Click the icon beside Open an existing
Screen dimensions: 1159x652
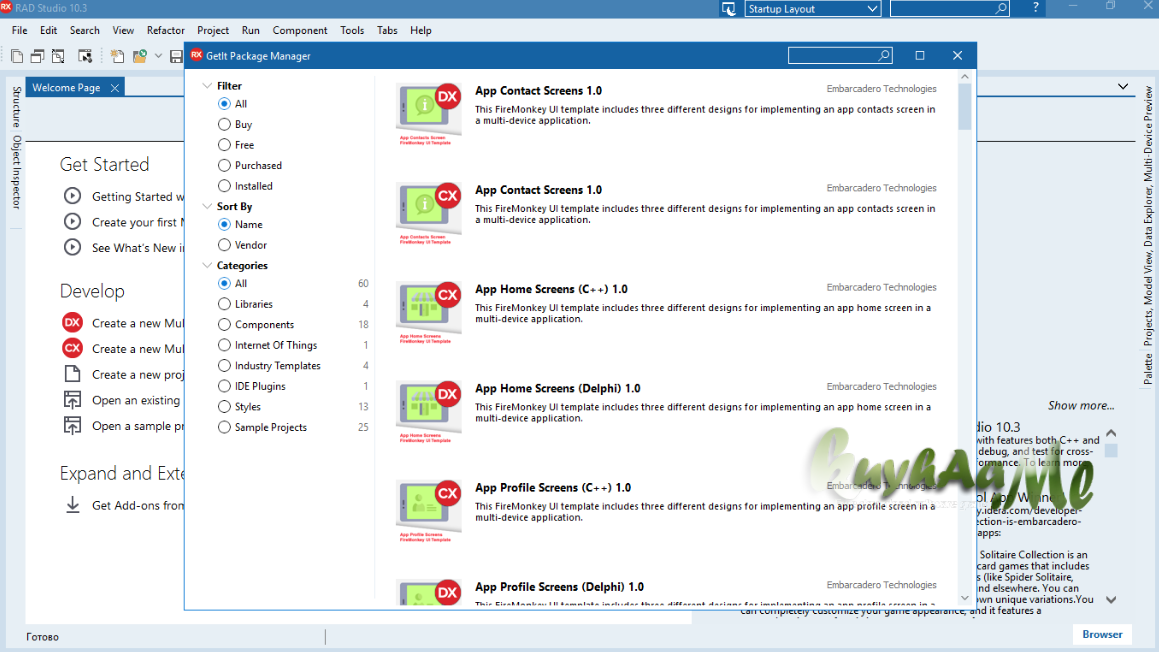tap(72, 400)
